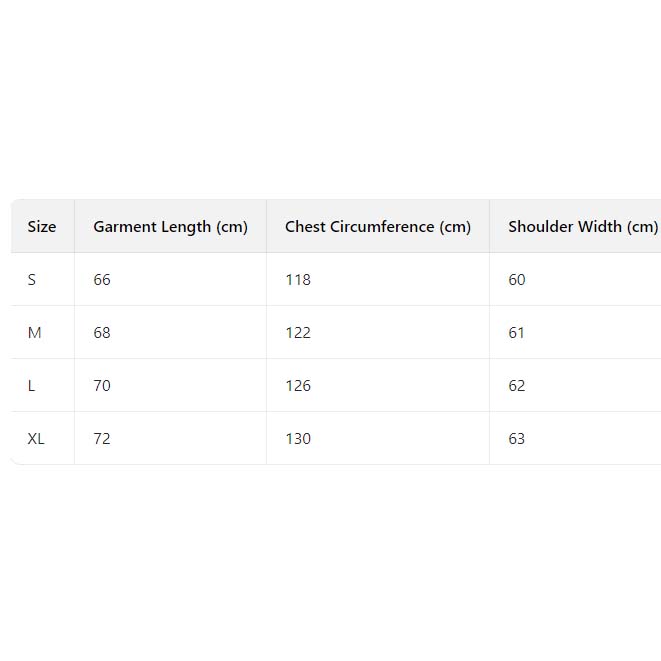Click the L size cell
This screenshot has width=661, height=661.
coord(32,386)
